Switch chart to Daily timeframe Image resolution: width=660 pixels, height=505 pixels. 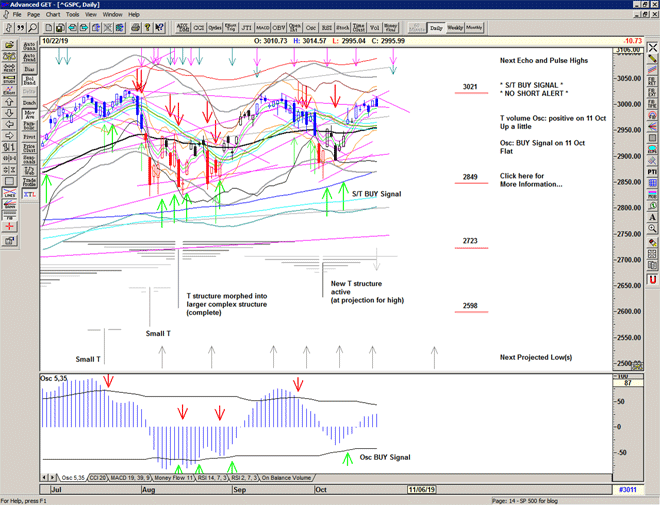click(x=436, y=28)
